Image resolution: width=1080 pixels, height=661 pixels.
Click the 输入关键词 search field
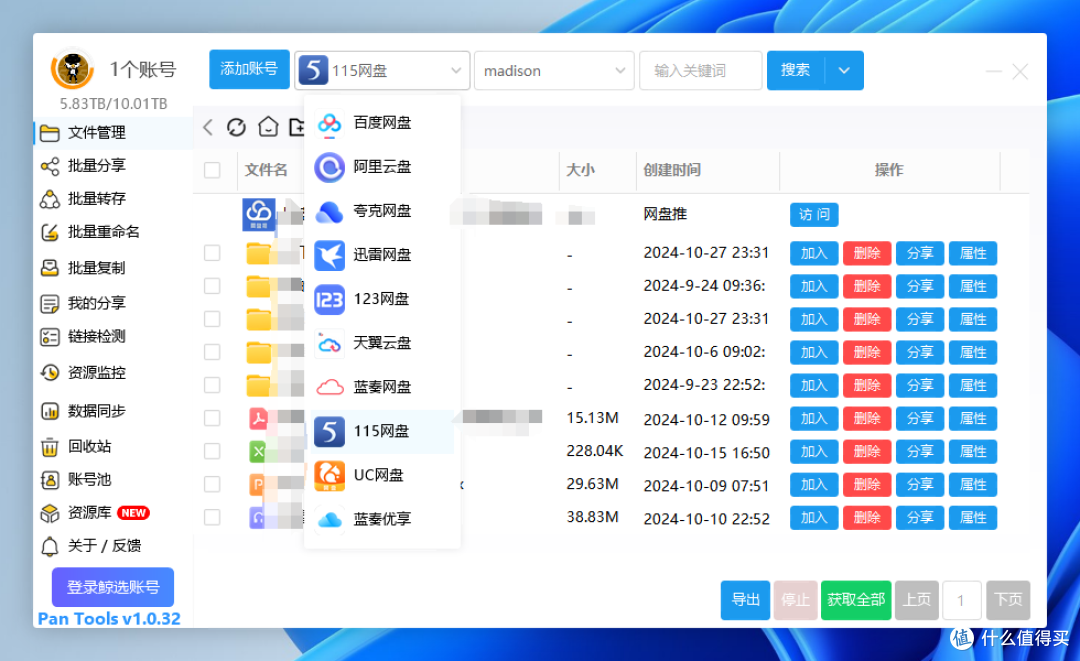[700, 70]
